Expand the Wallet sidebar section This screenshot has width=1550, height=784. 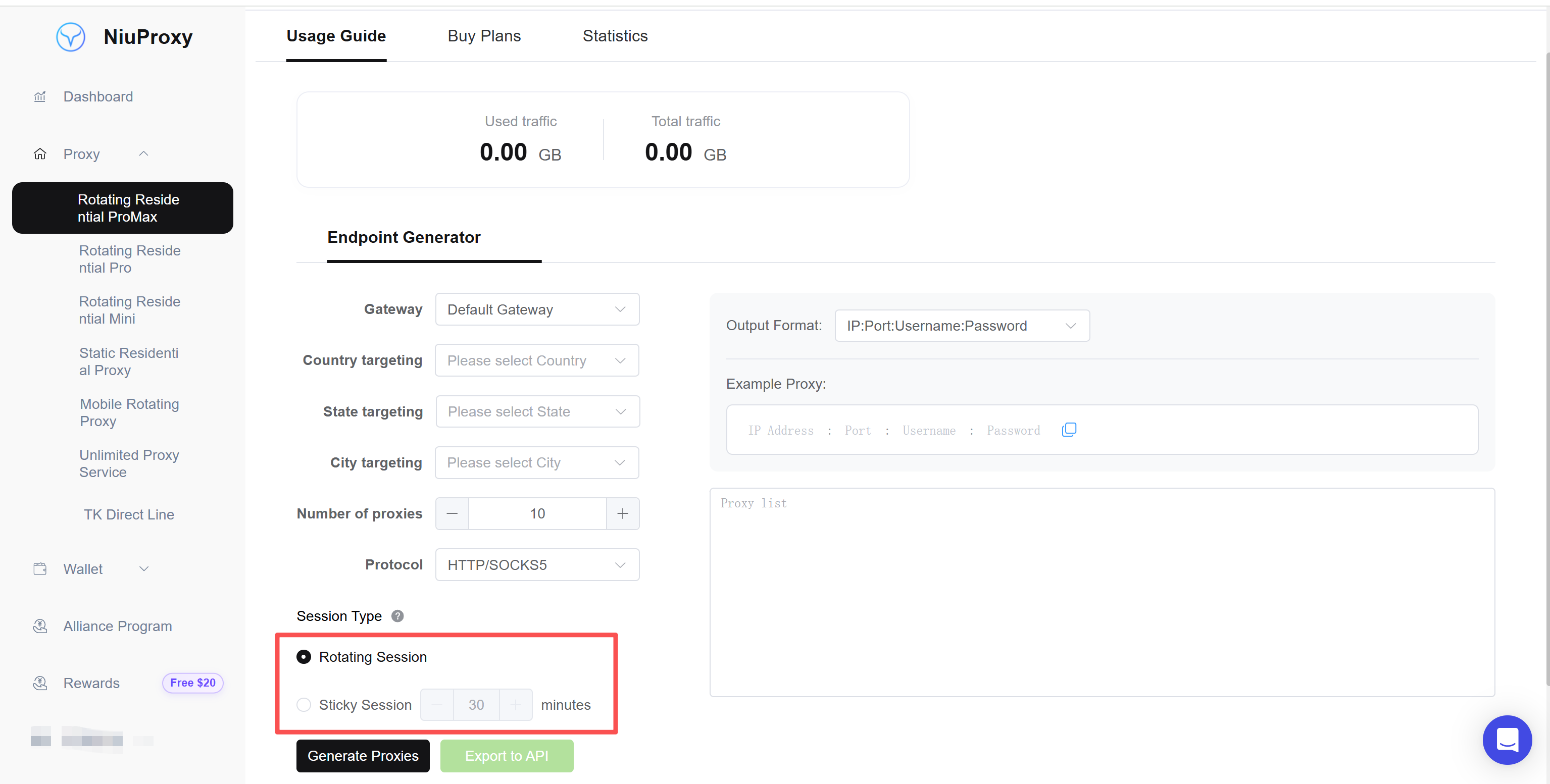pos(143,569)
